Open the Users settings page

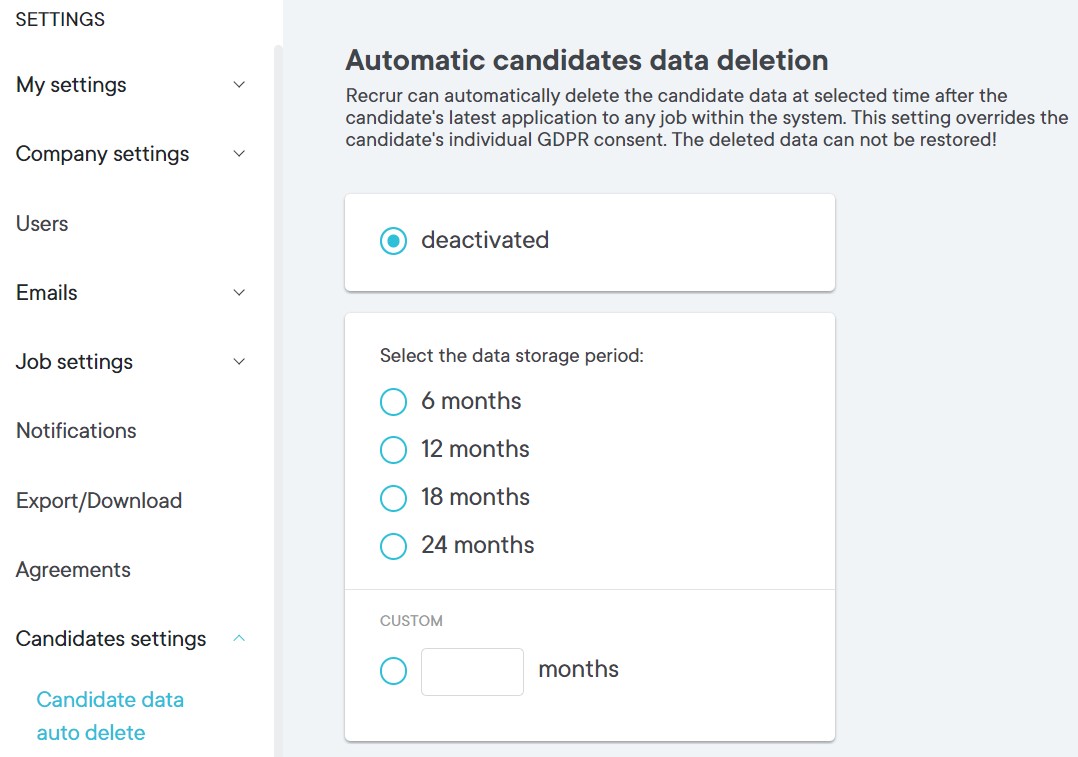[x=42, y=224]
